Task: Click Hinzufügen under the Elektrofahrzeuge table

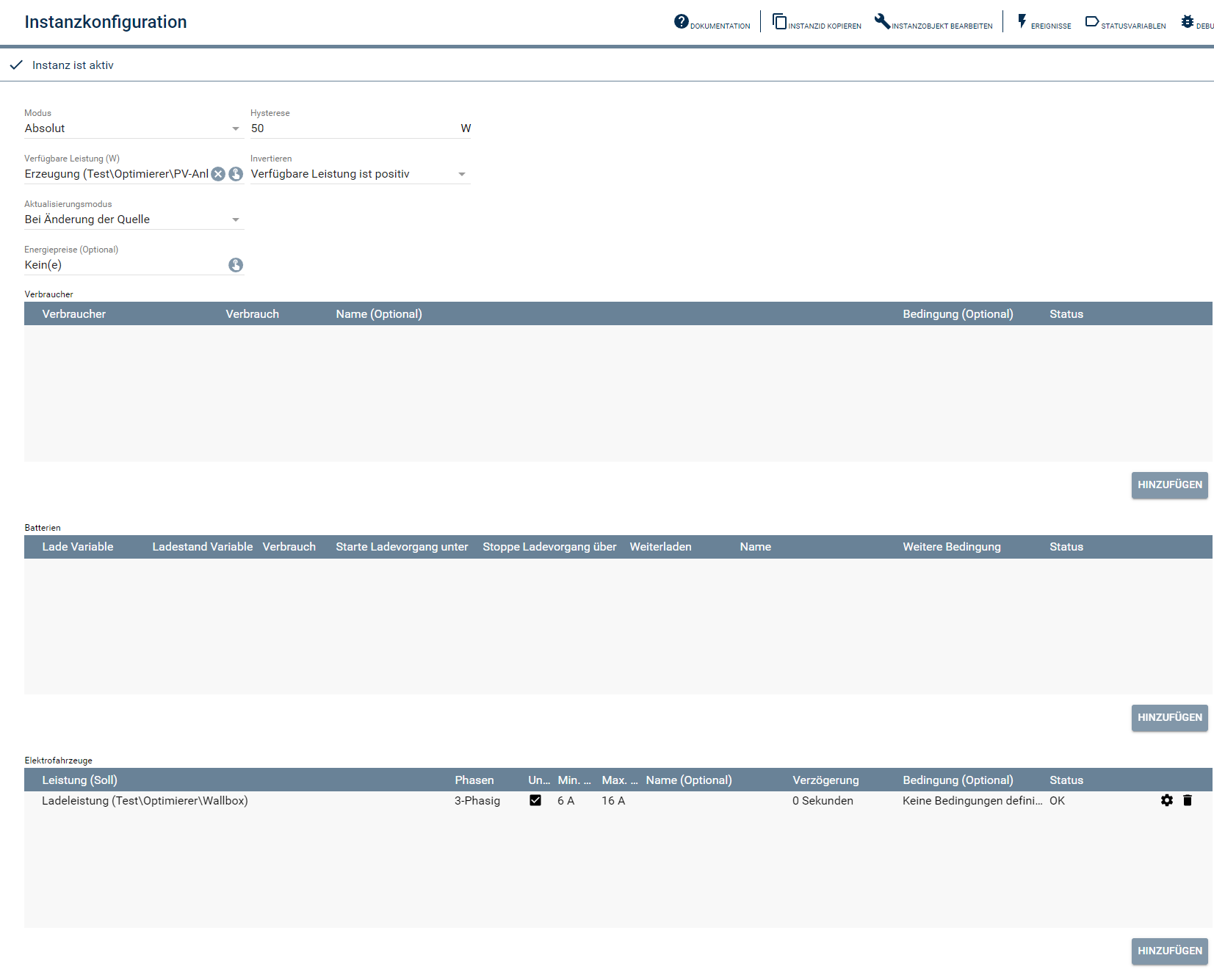Action: (1169, 951)
